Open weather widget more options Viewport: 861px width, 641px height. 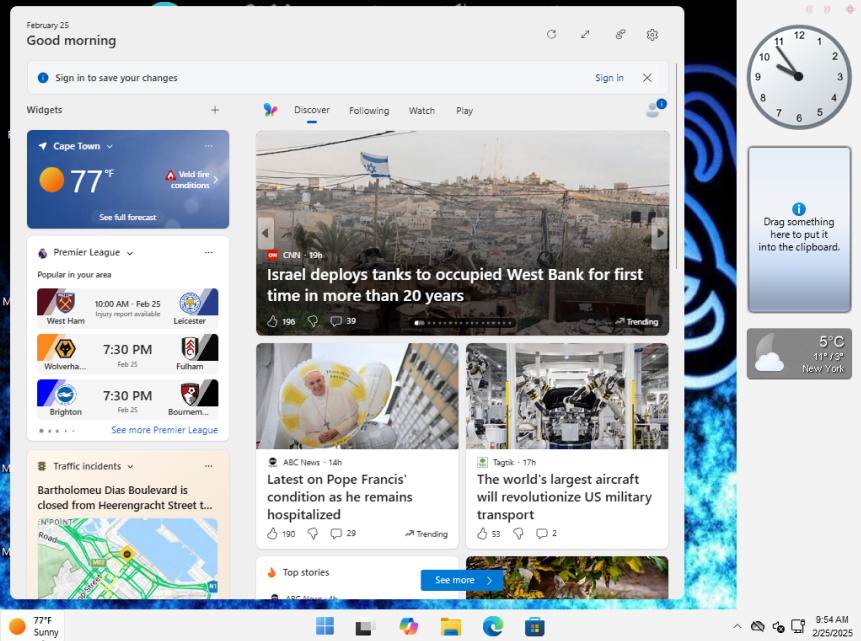[209, 146]
